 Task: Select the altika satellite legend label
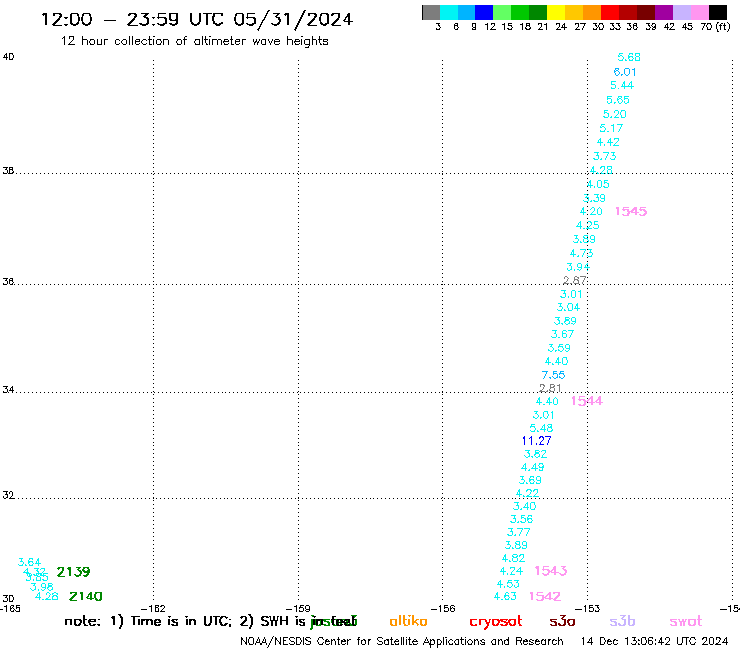[408, 621]
